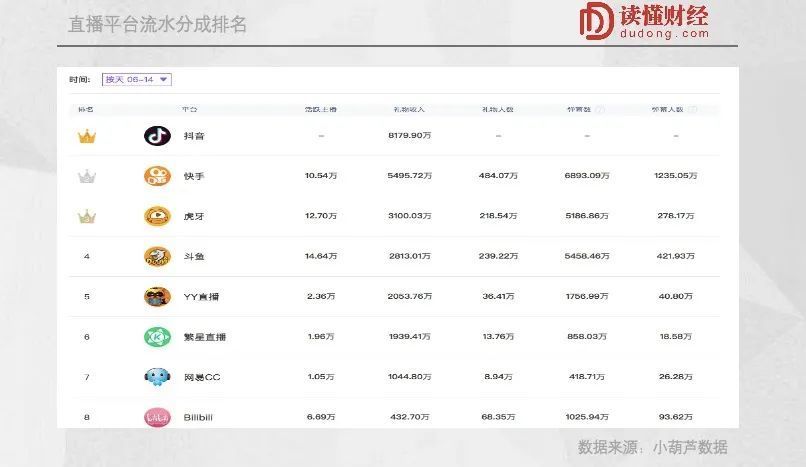
Task: Click the 2813.01万 gift income value
Action: pyautogui.click(x=410, y=256)
